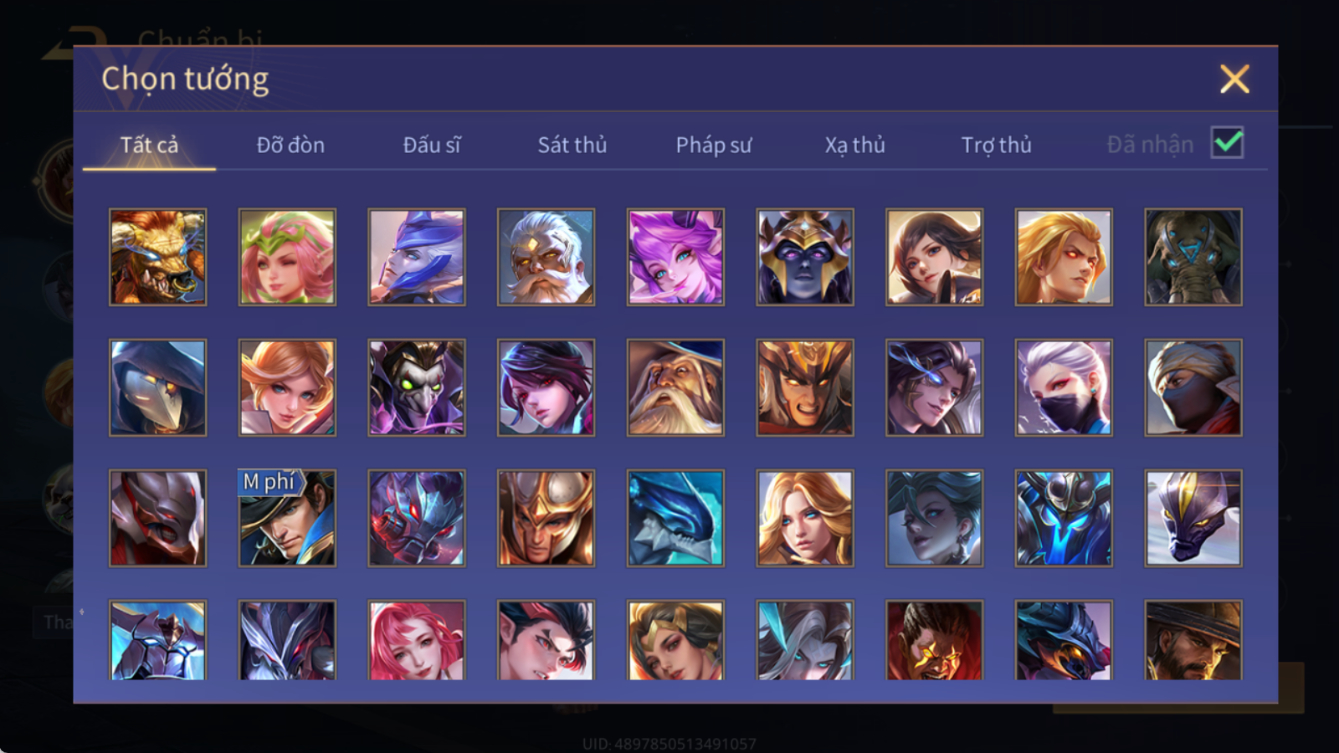
Task: Select the white-haired masked ninja hero
Action: [x=1064, y=388]
